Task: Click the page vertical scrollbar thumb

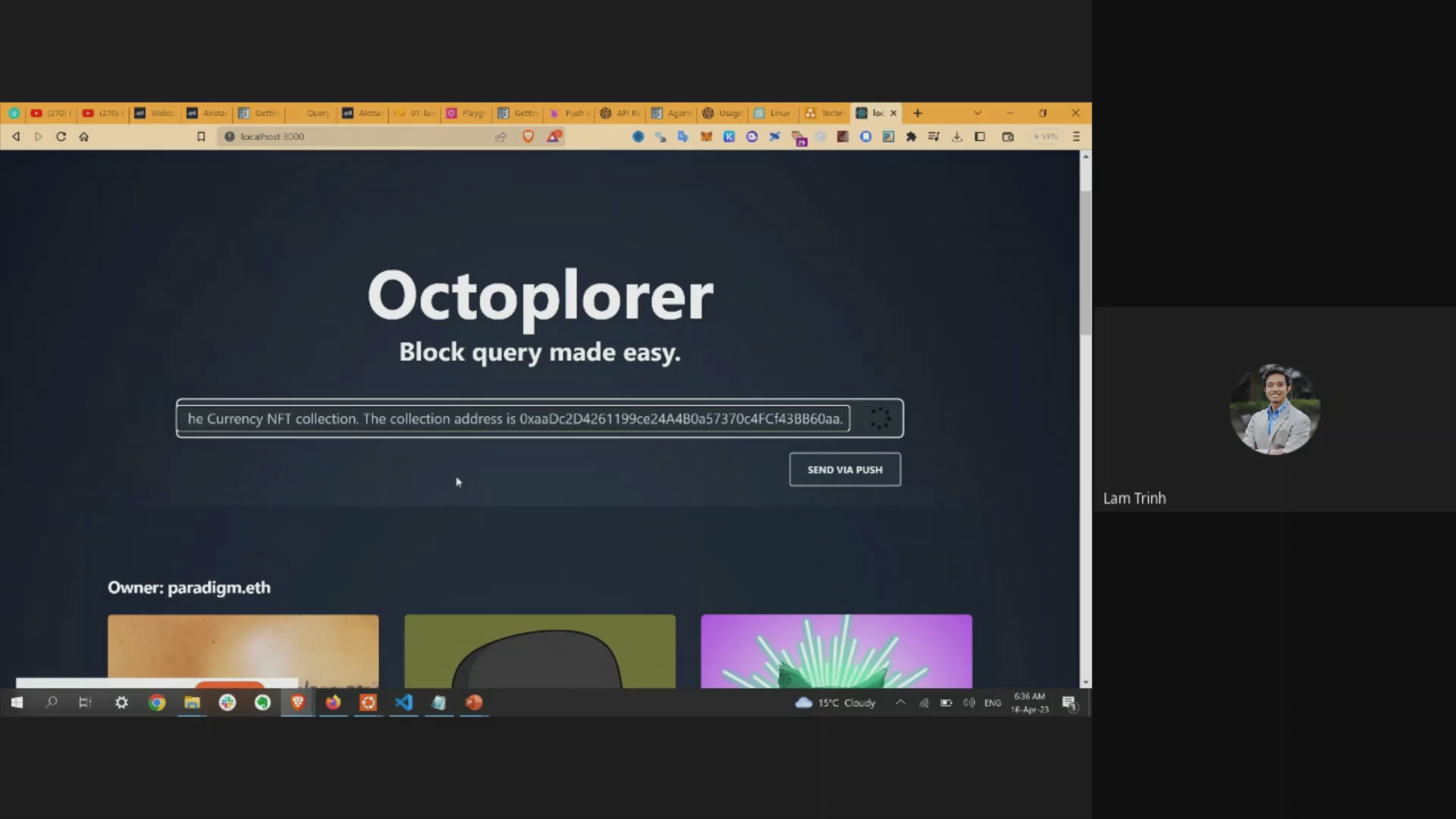Action: (1086, 262)
